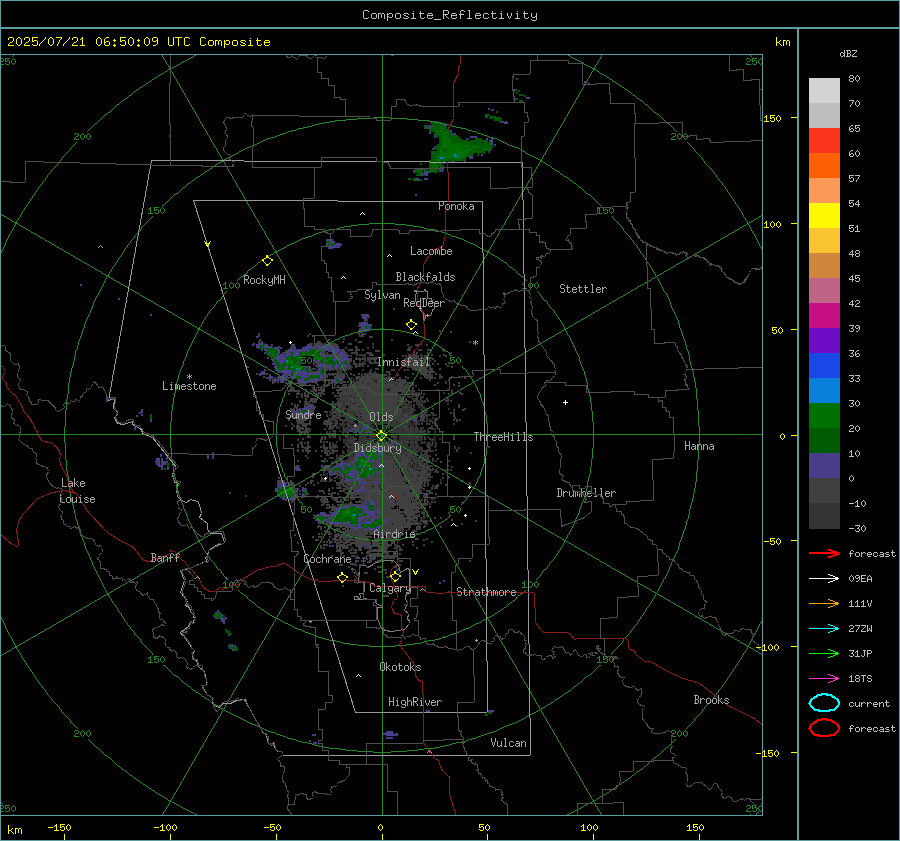This screenshot has width=900, height=841.
Task: Select the purple 36-39 dBZ color swatch
Action: pyautogui.click(x=824, y=340)
